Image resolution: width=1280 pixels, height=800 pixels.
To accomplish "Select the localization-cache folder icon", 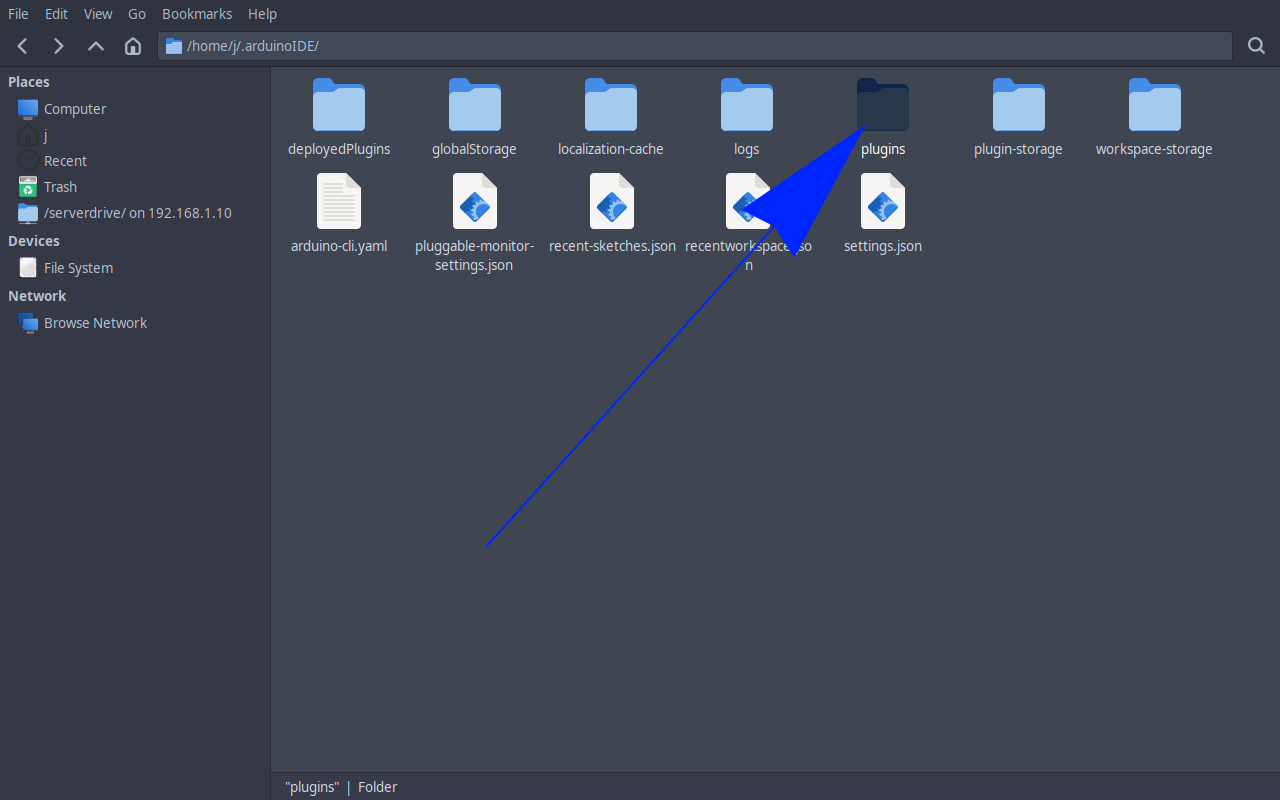I will 611,105.
